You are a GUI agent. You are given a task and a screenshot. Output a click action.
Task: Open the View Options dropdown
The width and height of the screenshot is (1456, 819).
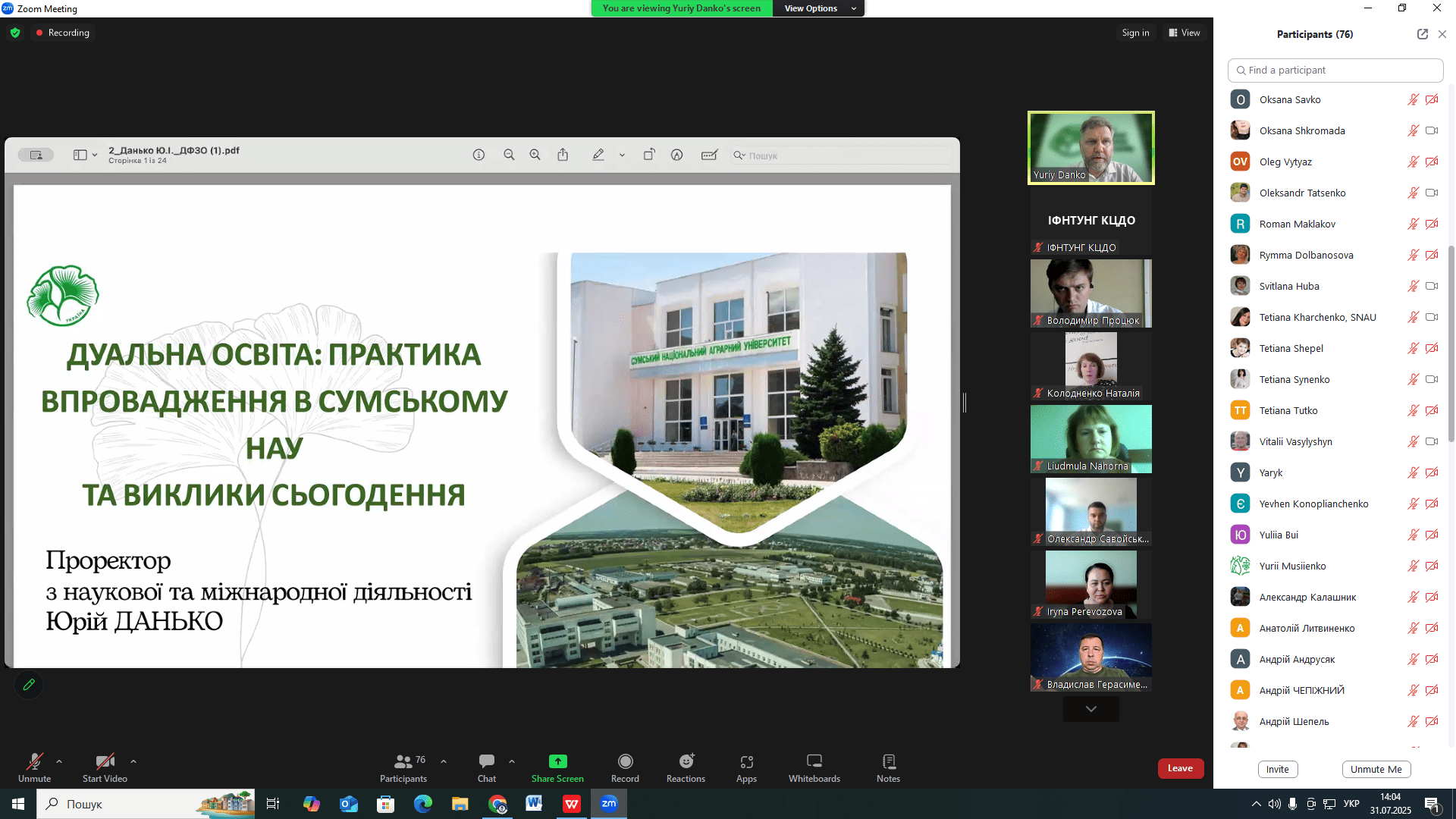click(x=819, y=8)
